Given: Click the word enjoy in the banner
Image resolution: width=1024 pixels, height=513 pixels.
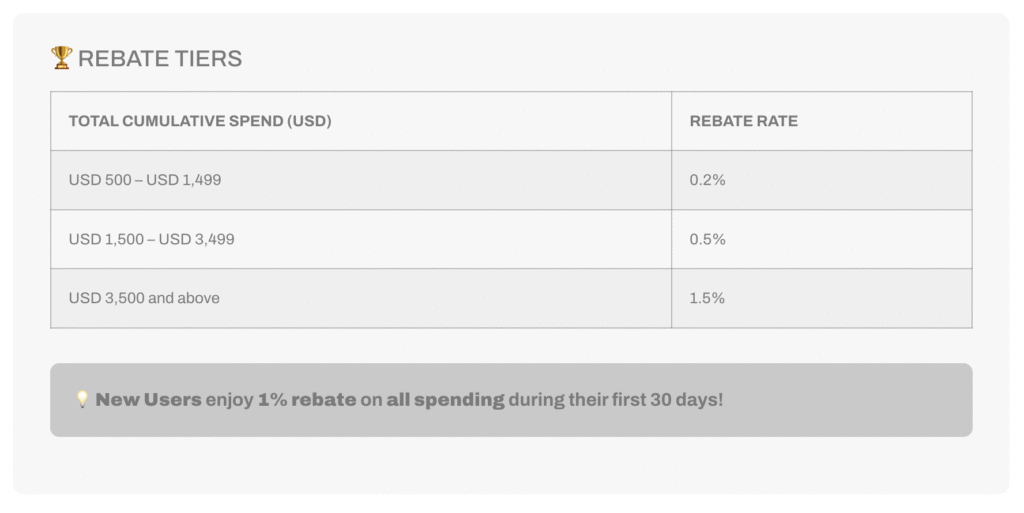Looking at the screenshot, I should (x=229, y=401).
